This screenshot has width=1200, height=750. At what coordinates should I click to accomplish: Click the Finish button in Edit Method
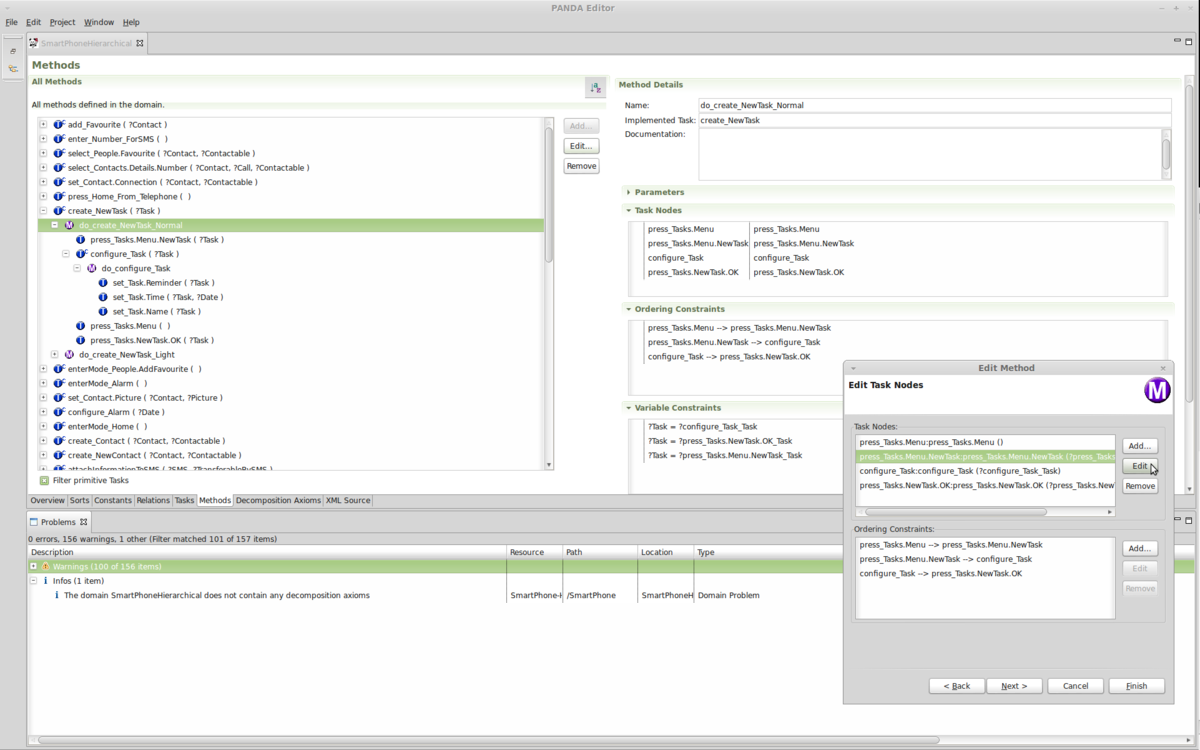coord(1136,686)
